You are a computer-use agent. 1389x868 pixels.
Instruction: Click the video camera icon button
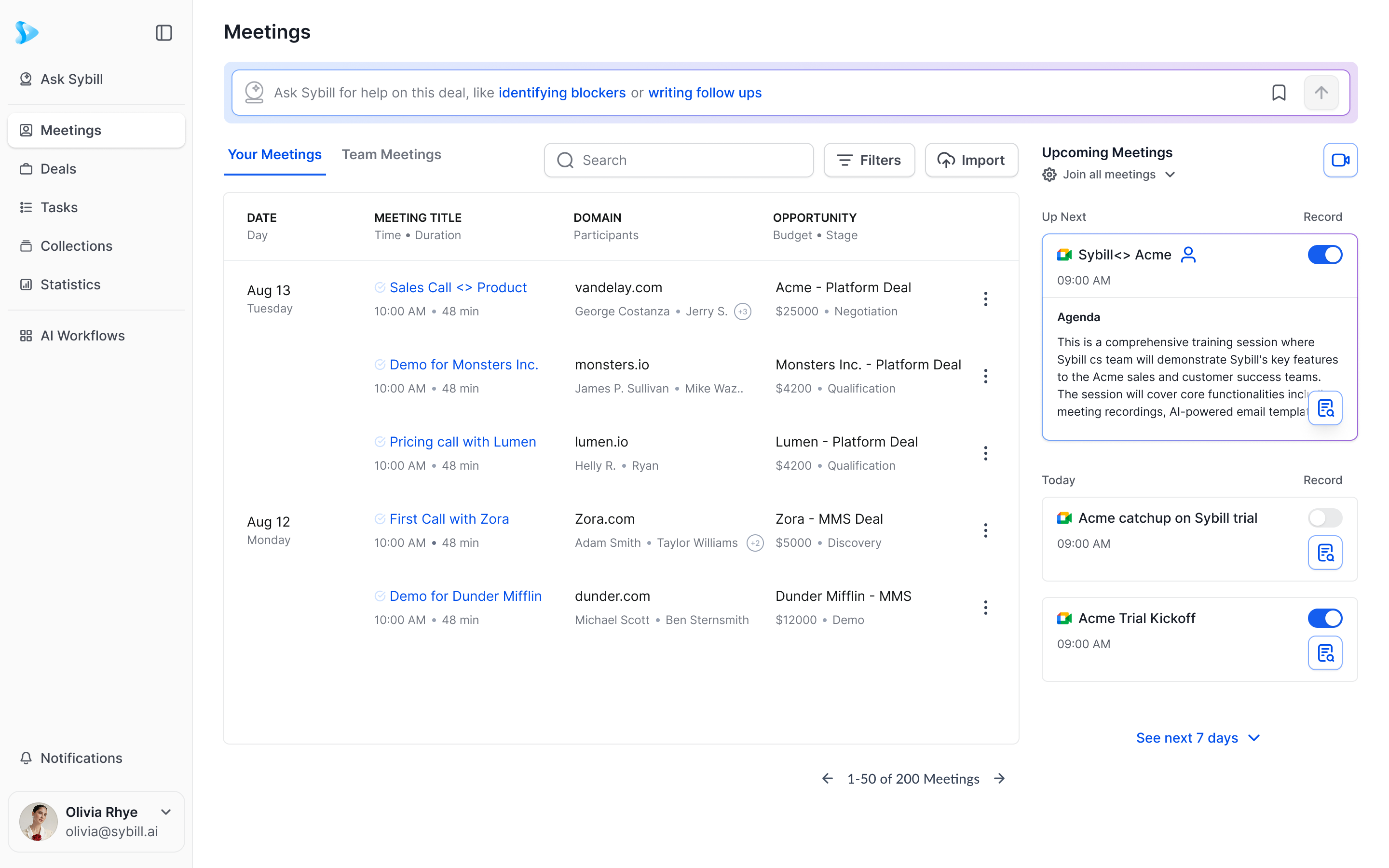[x=1340, y=160]
